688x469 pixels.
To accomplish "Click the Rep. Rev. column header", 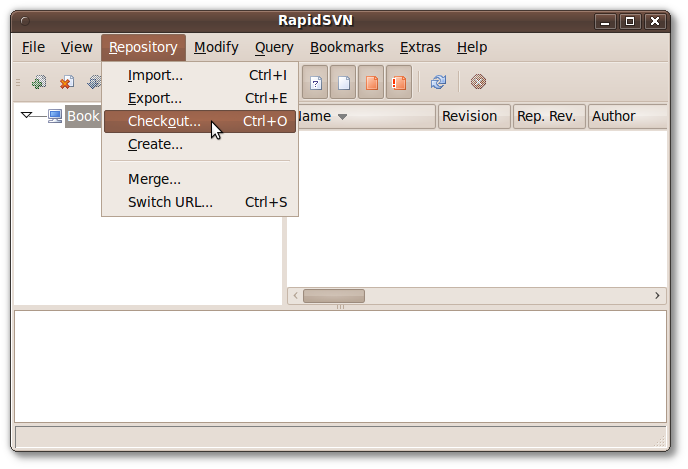I will [549, 116].
